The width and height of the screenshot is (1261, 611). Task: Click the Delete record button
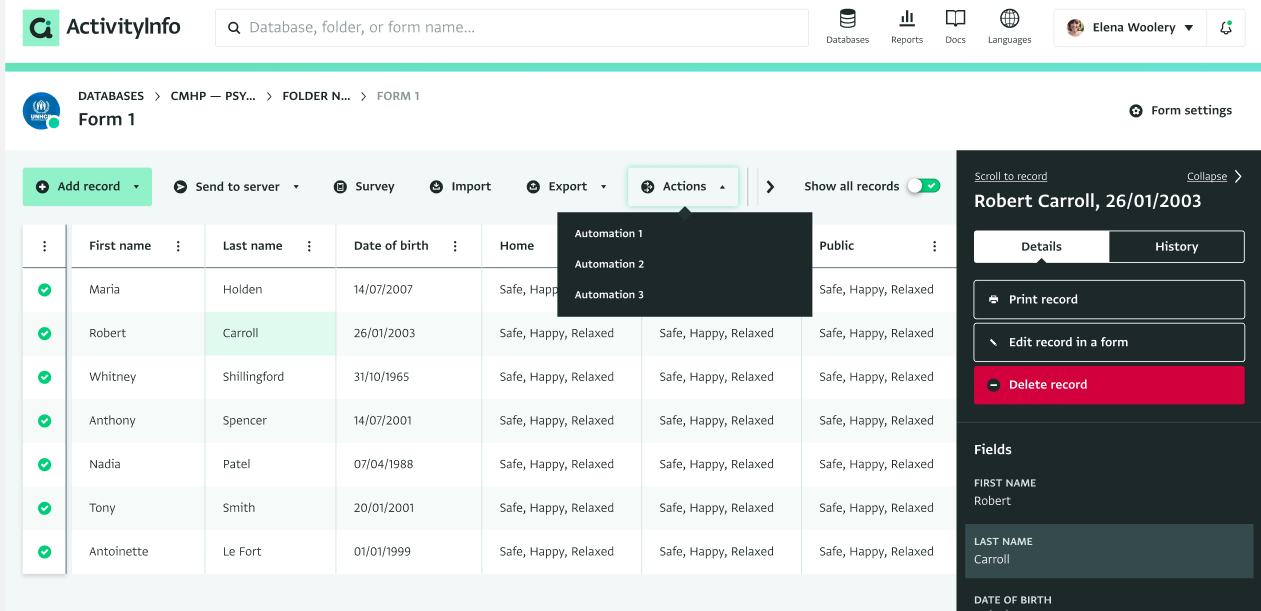[1109, 385]
